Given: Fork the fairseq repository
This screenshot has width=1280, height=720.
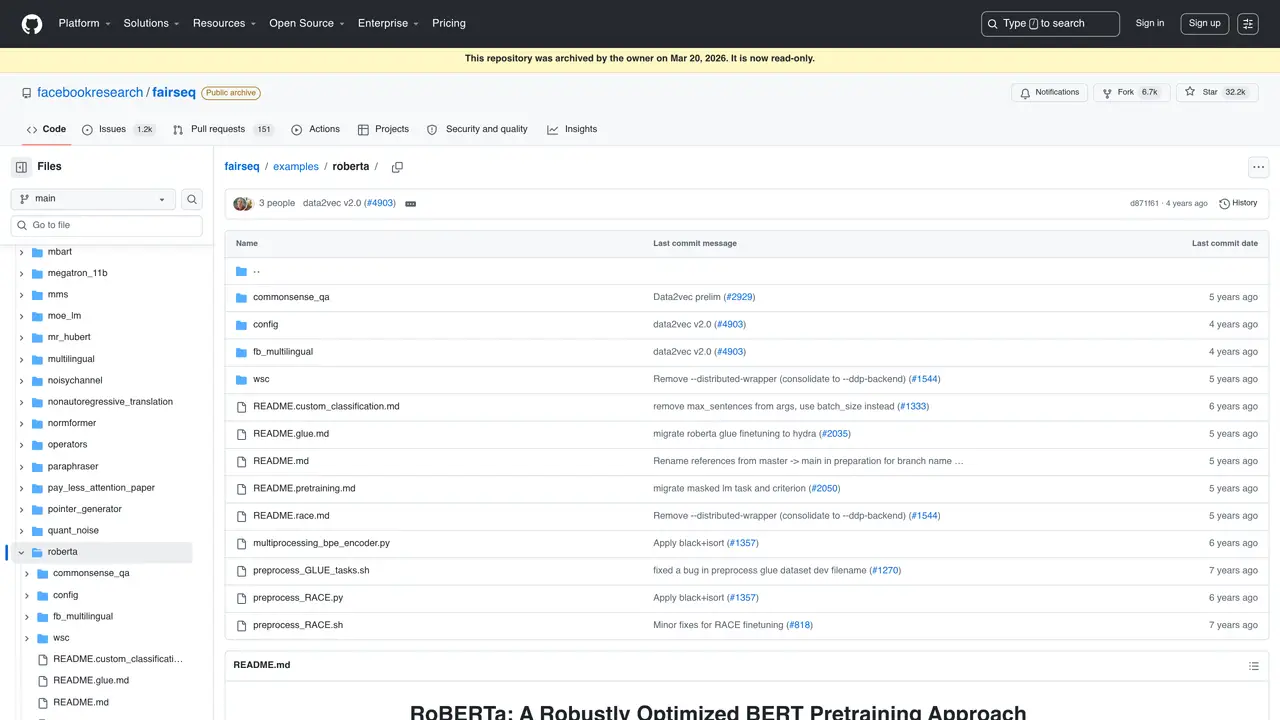Looking at the screenshot, I should pyautogui.click(x=1131, y=93).
